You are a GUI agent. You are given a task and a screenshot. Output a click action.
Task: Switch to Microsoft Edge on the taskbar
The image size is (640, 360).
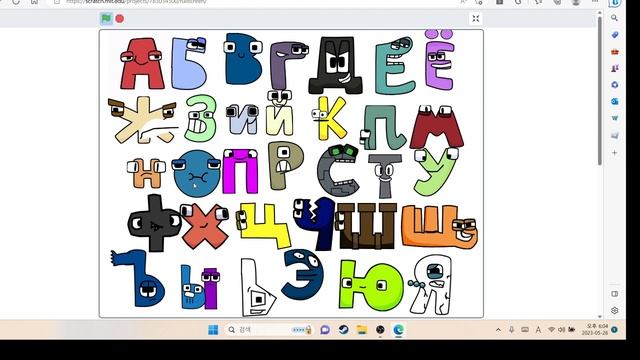pos(398,329)
